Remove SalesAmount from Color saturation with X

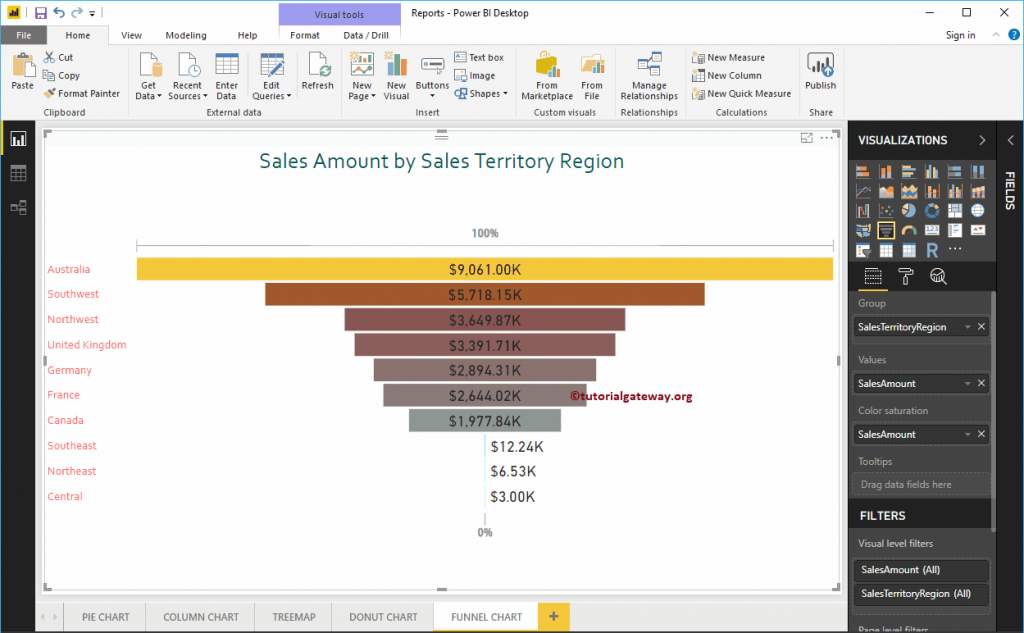coord(984,434)
